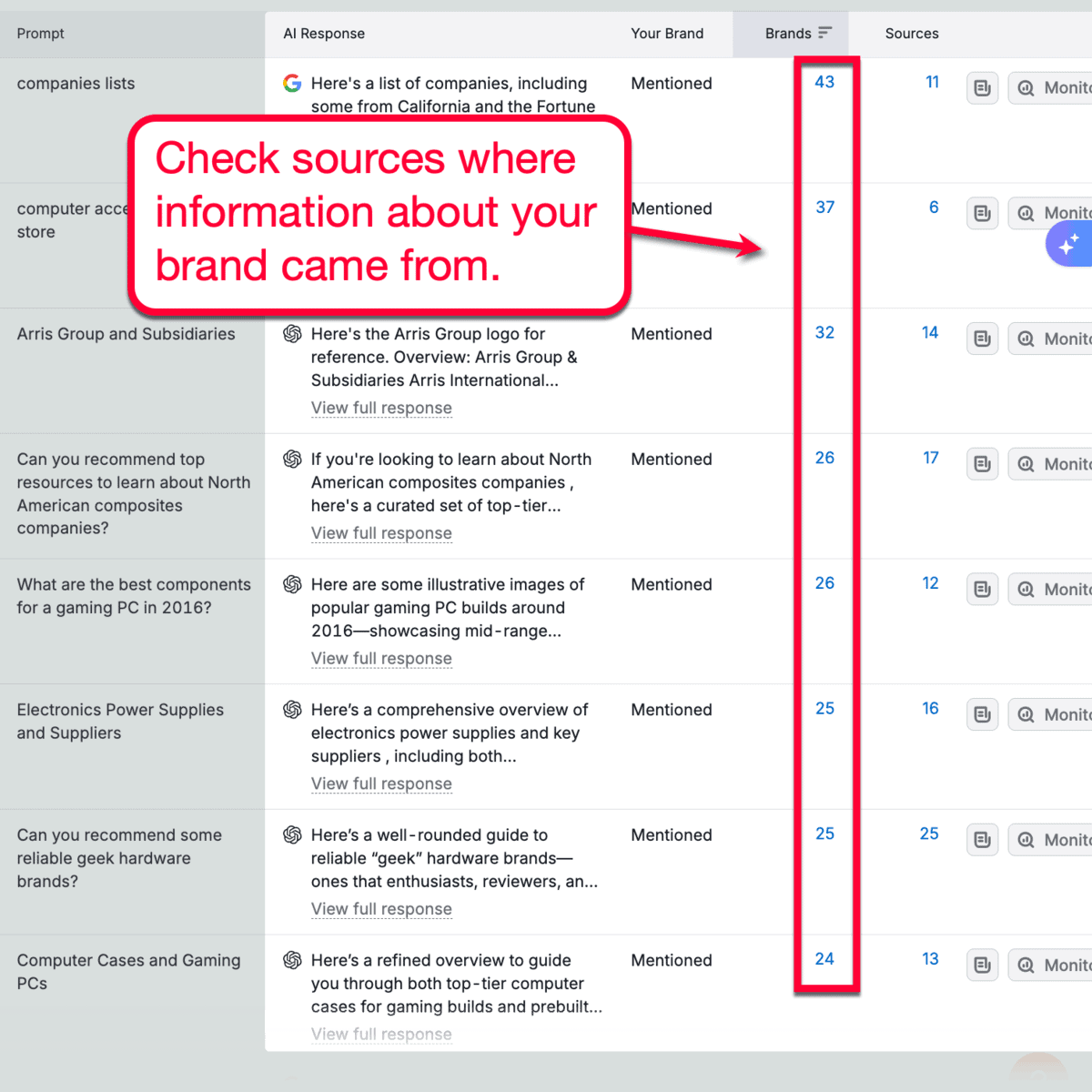Click the report icon on geek hardware brands row
Viewport: 1092px width, 1092px height.
click(982, 840)
